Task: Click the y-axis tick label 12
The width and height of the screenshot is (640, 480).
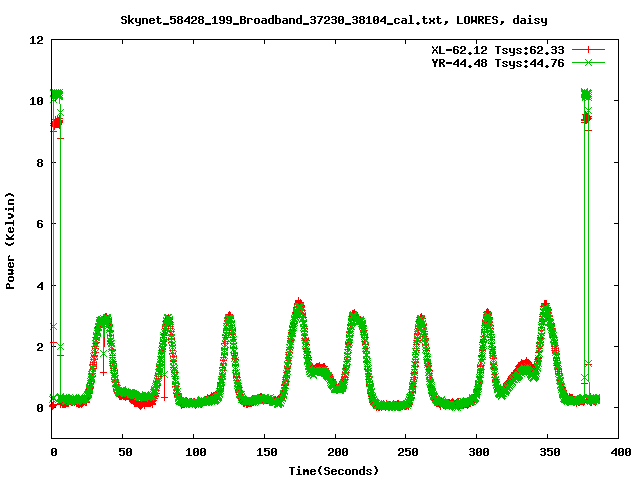Action: [x=36, y=40]
